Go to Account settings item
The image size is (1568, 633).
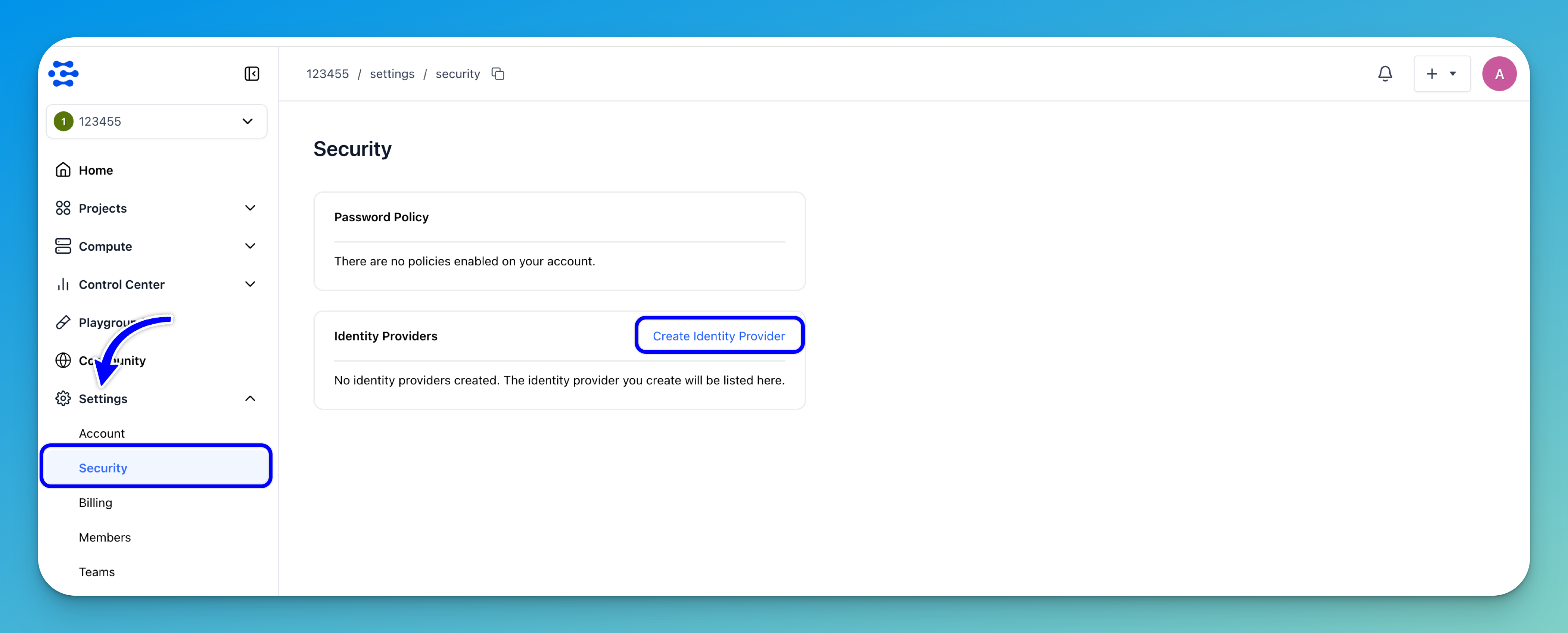pos(102,433)
